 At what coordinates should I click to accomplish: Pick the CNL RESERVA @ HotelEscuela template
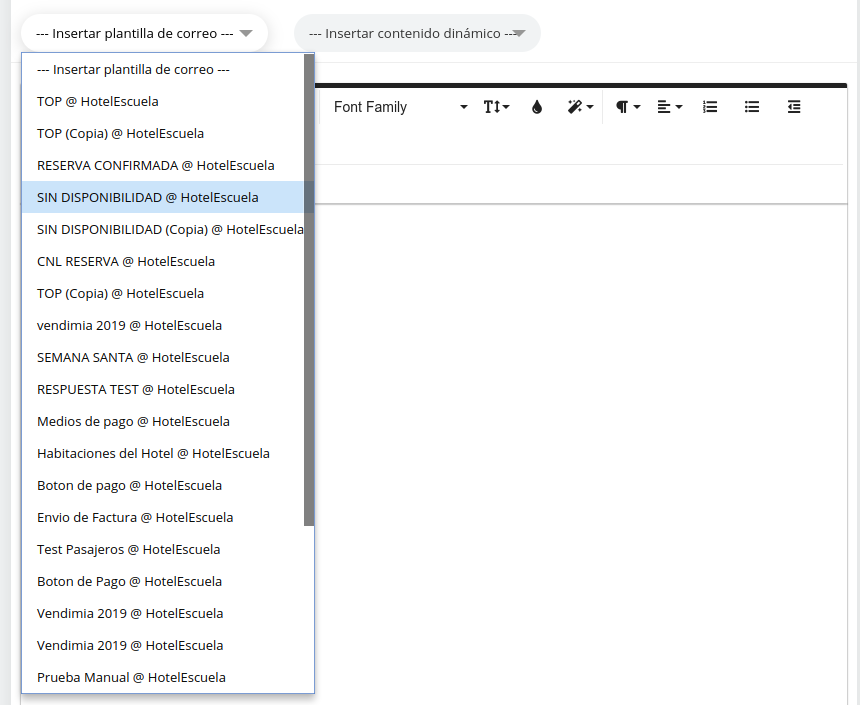coord(126,261)
